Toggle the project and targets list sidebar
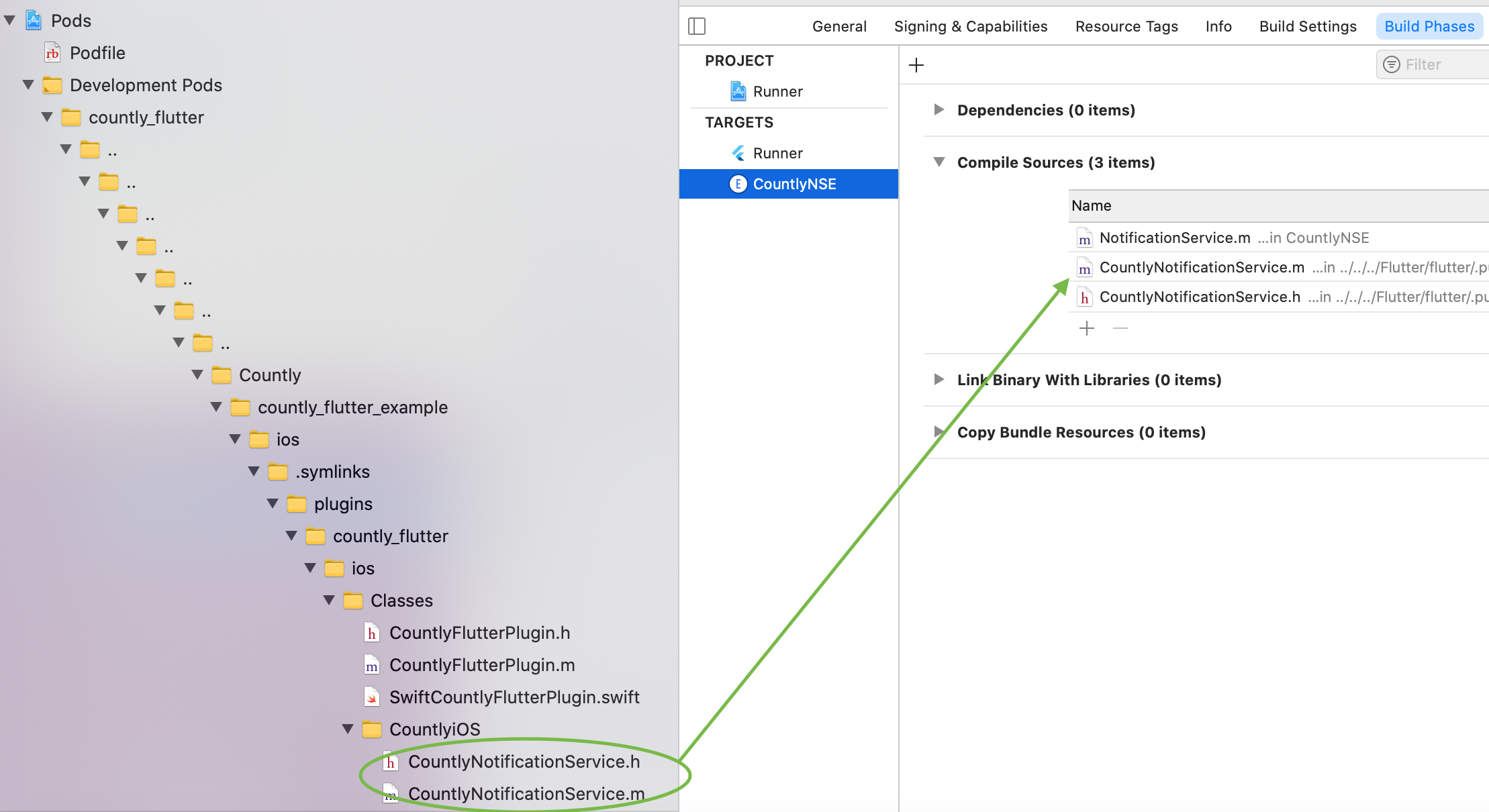 coord(697,26)
